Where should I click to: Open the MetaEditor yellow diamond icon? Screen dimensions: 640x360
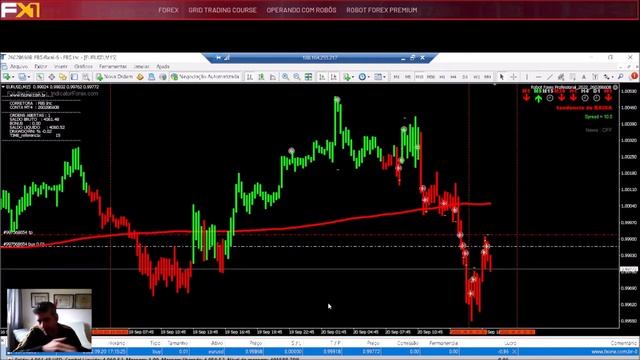coord(140,77)
